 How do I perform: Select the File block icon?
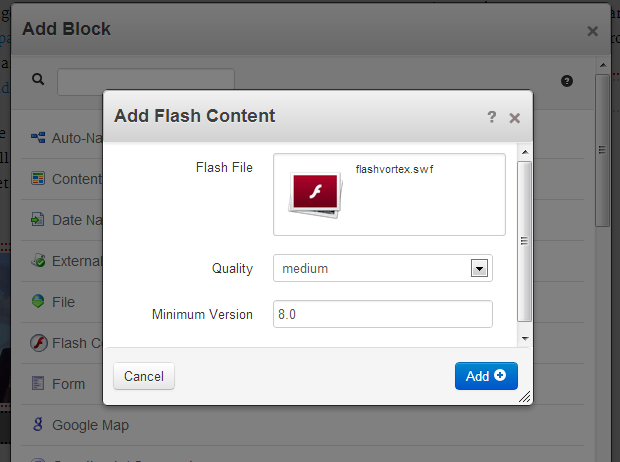[38, 301]
